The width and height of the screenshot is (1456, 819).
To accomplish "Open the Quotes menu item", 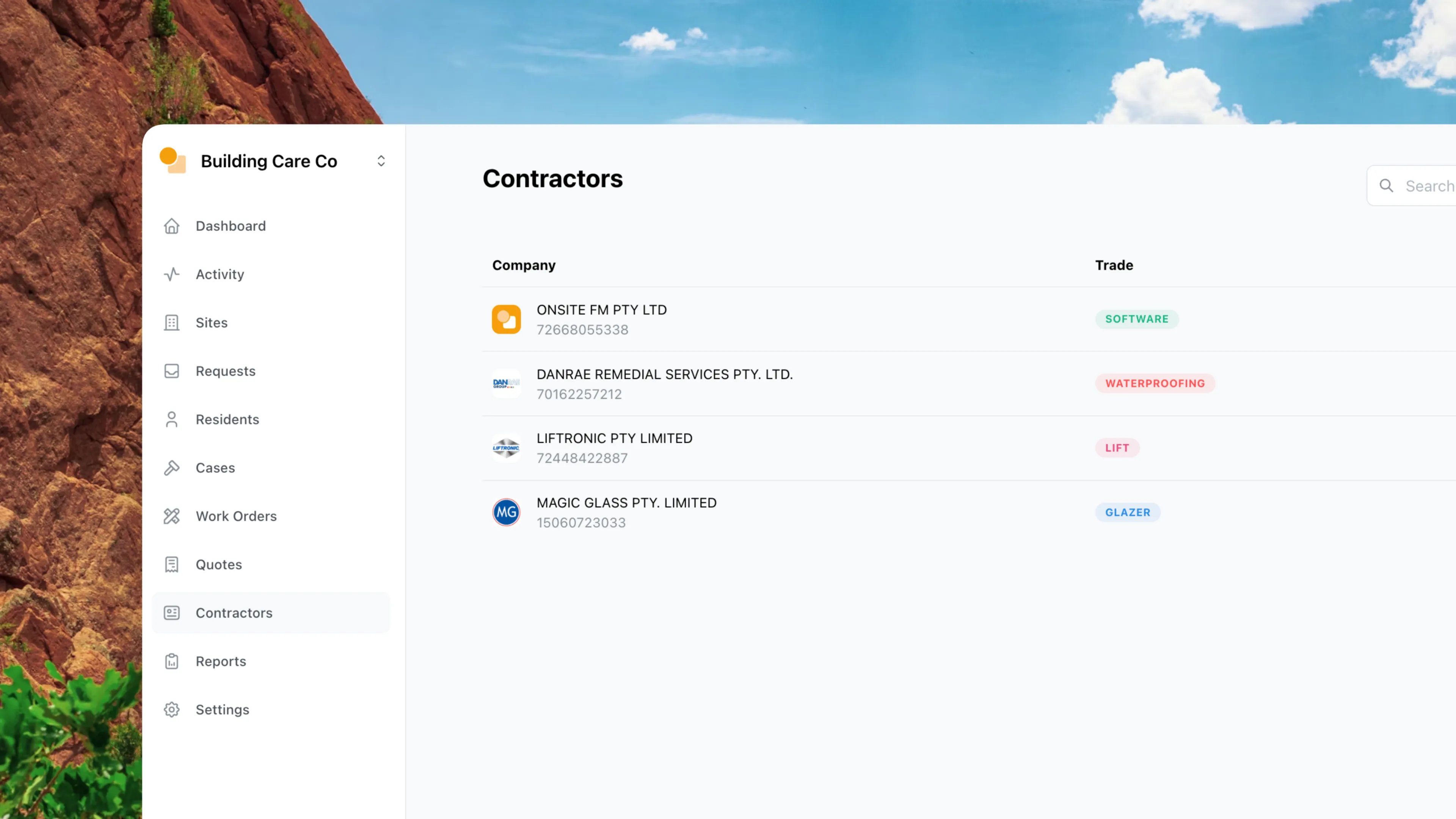I will [x=218, y=564].
